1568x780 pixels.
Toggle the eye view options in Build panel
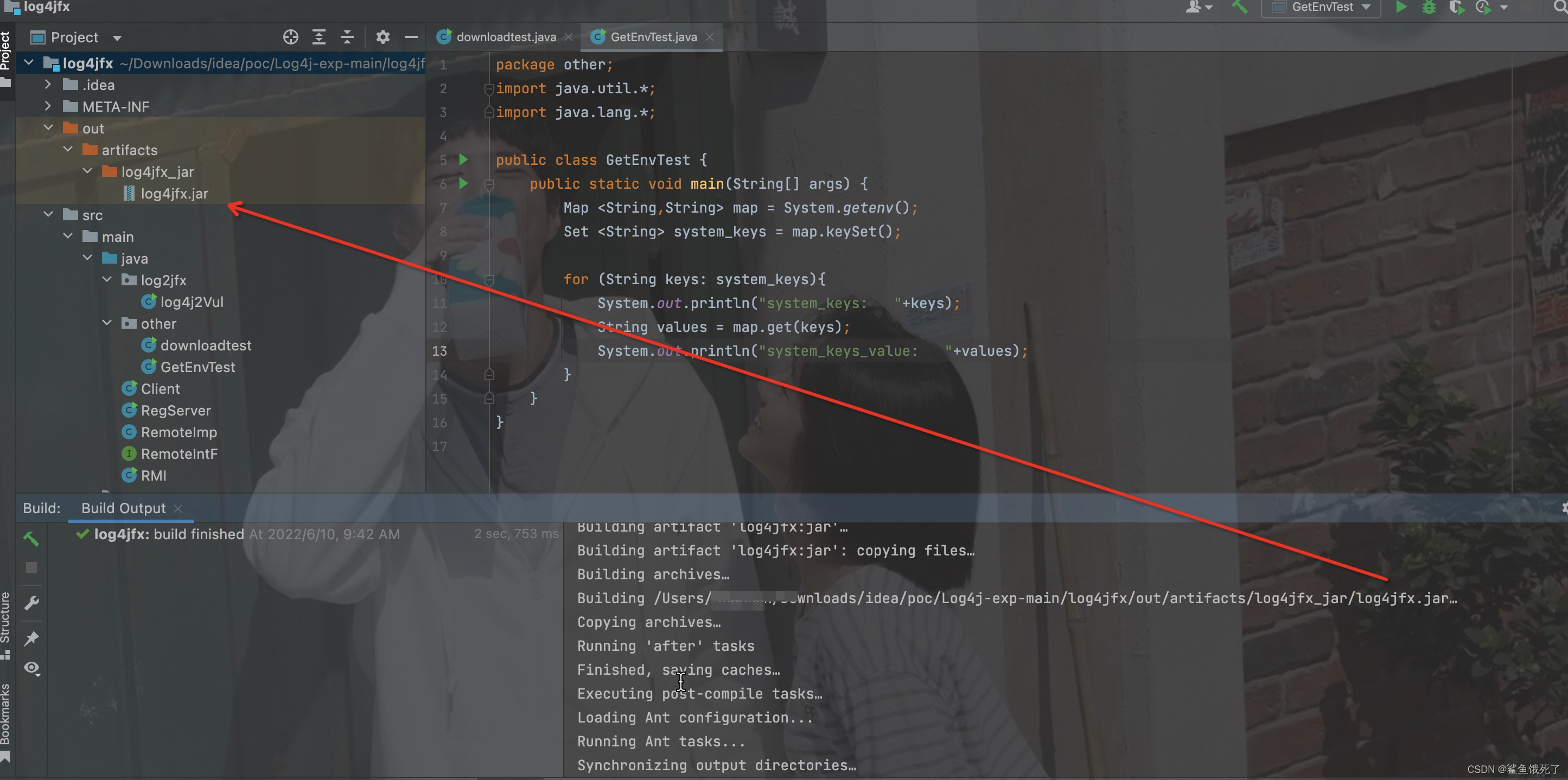[x=31, y=668]
